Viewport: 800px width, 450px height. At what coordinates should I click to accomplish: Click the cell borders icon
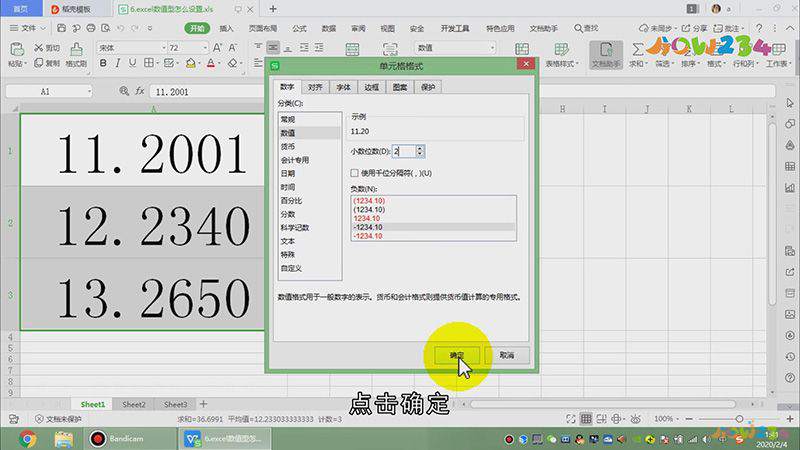(148, 63)
